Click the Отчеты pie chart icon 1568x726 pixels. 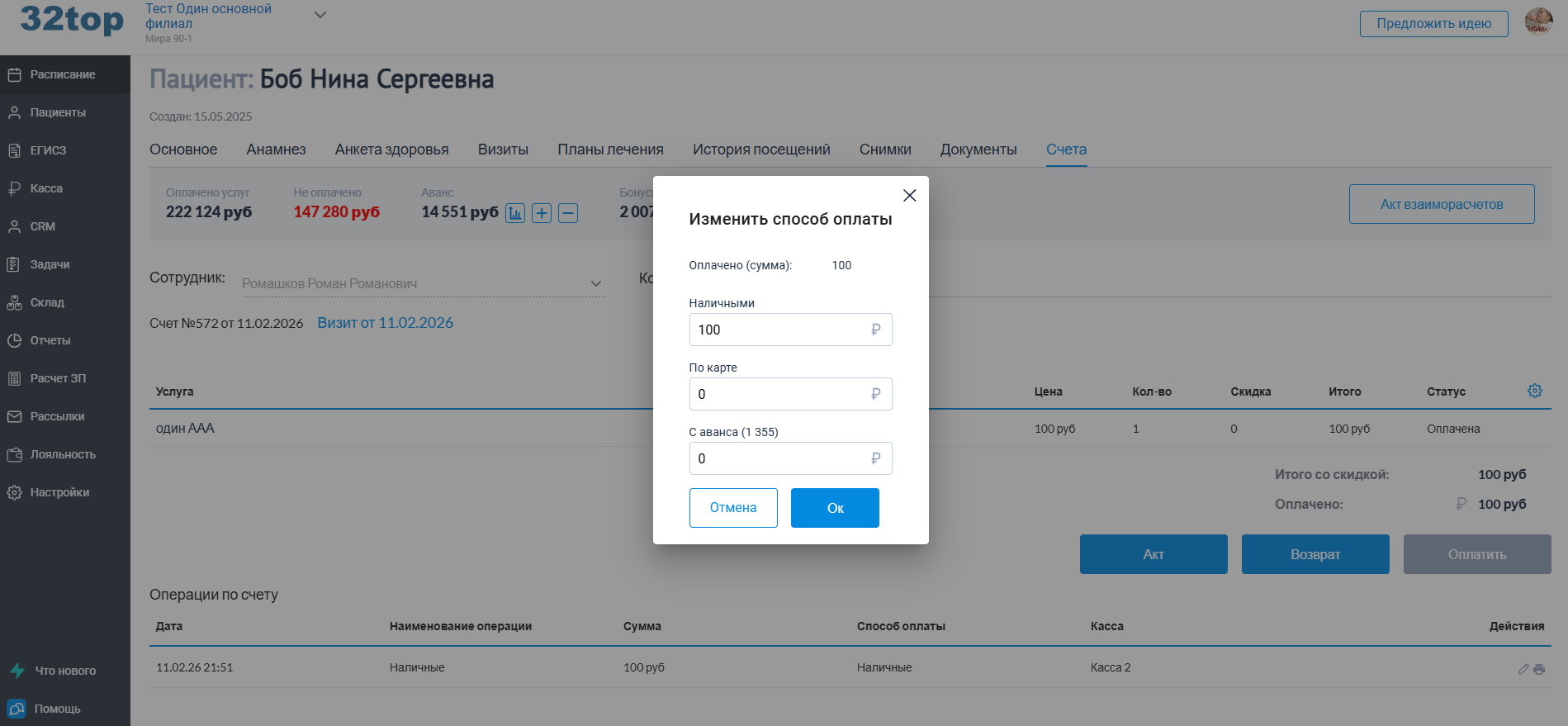click(x=14, y=340)
